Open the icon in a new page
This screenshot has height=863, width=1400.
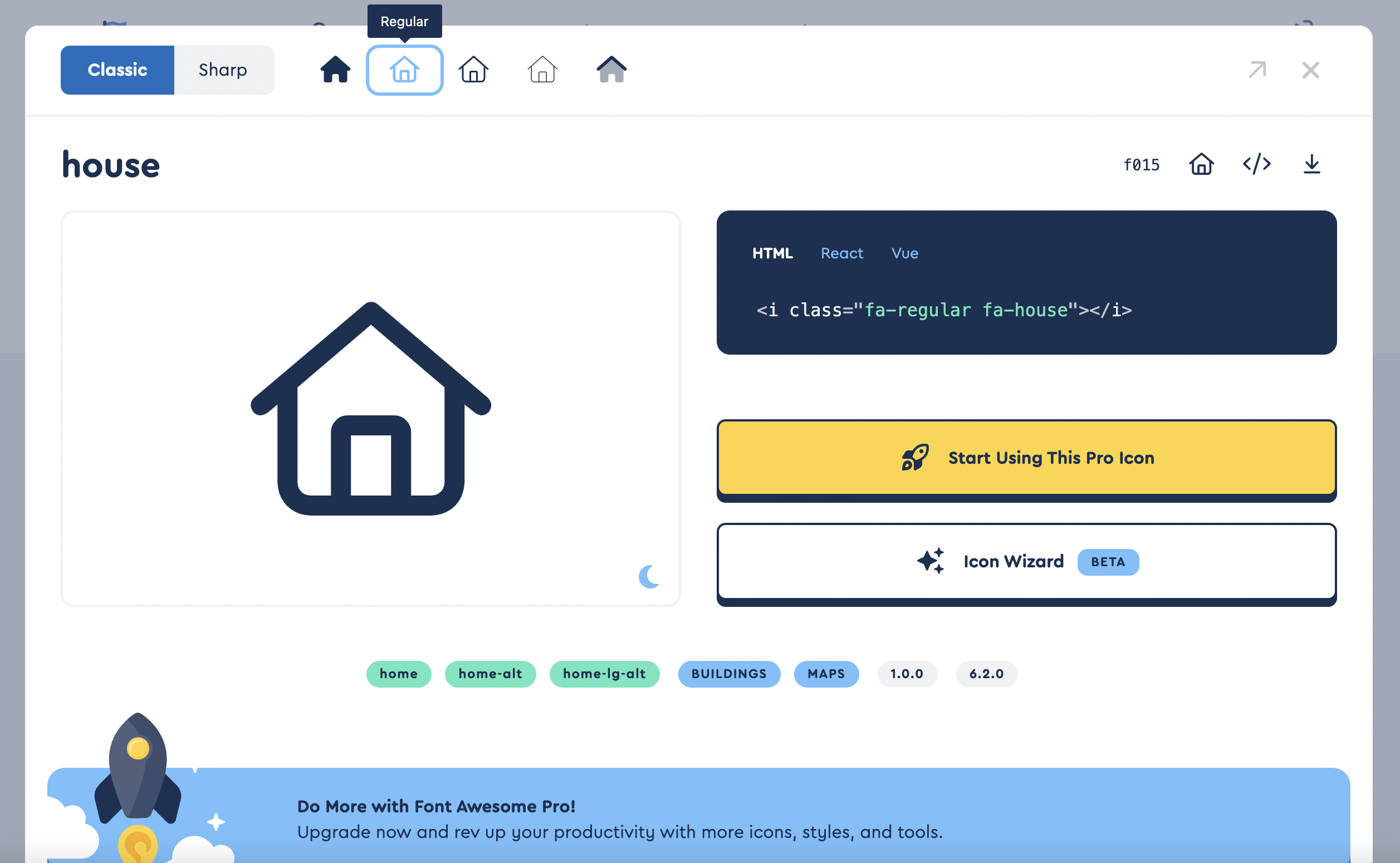[x=1257, y=70]
